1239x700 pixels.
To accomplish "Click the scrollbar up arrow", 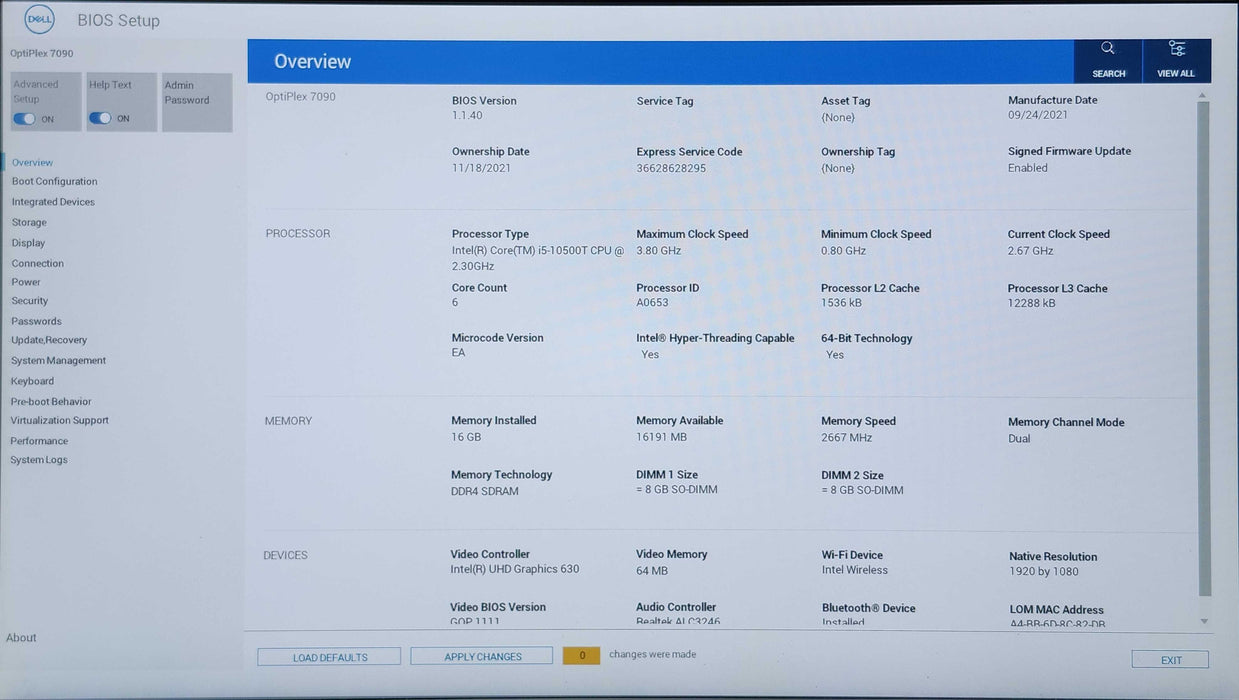I will pos(1203,95).
